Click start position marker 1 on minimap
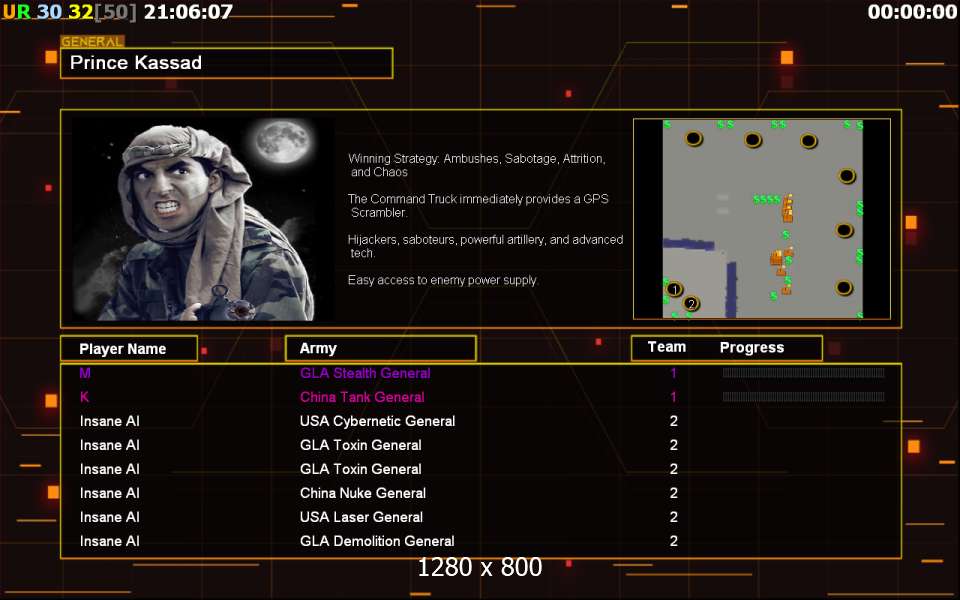The height and width of the screenshot is (600, 960). [x=674, y=289]
